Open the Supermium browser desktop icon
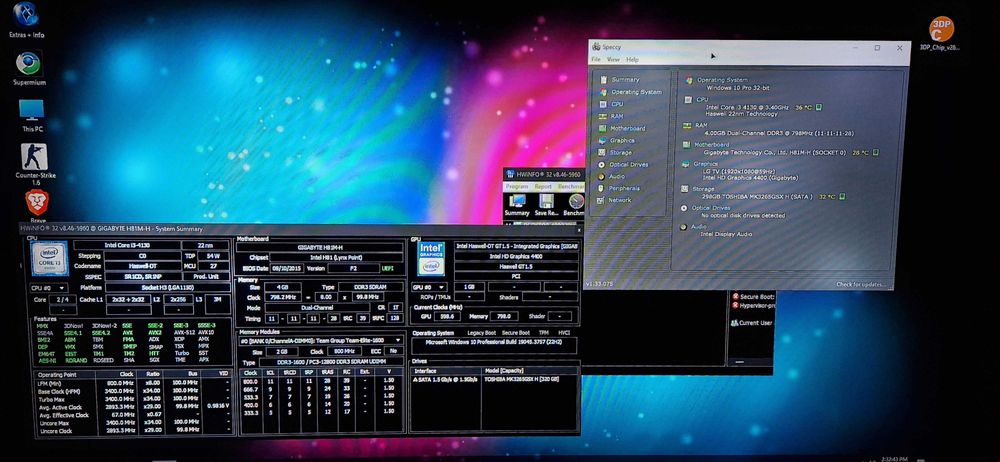This screenshot has width=1000, height=462. (x=29, y=68)
